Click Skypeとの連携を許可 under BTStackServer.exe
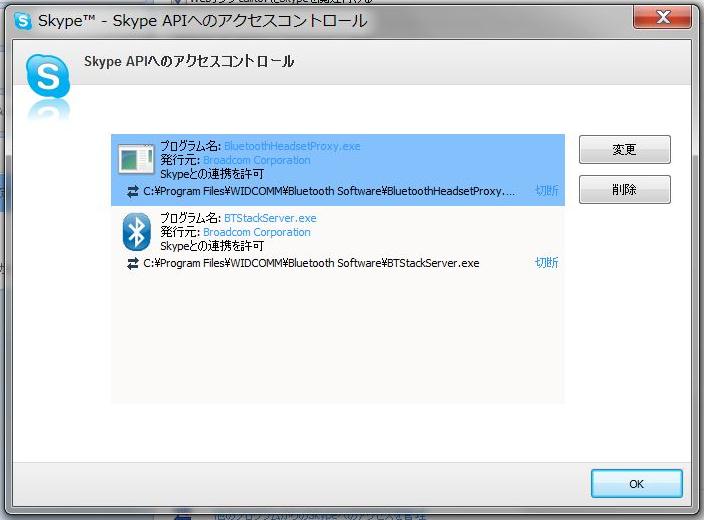 pos(212,246)
